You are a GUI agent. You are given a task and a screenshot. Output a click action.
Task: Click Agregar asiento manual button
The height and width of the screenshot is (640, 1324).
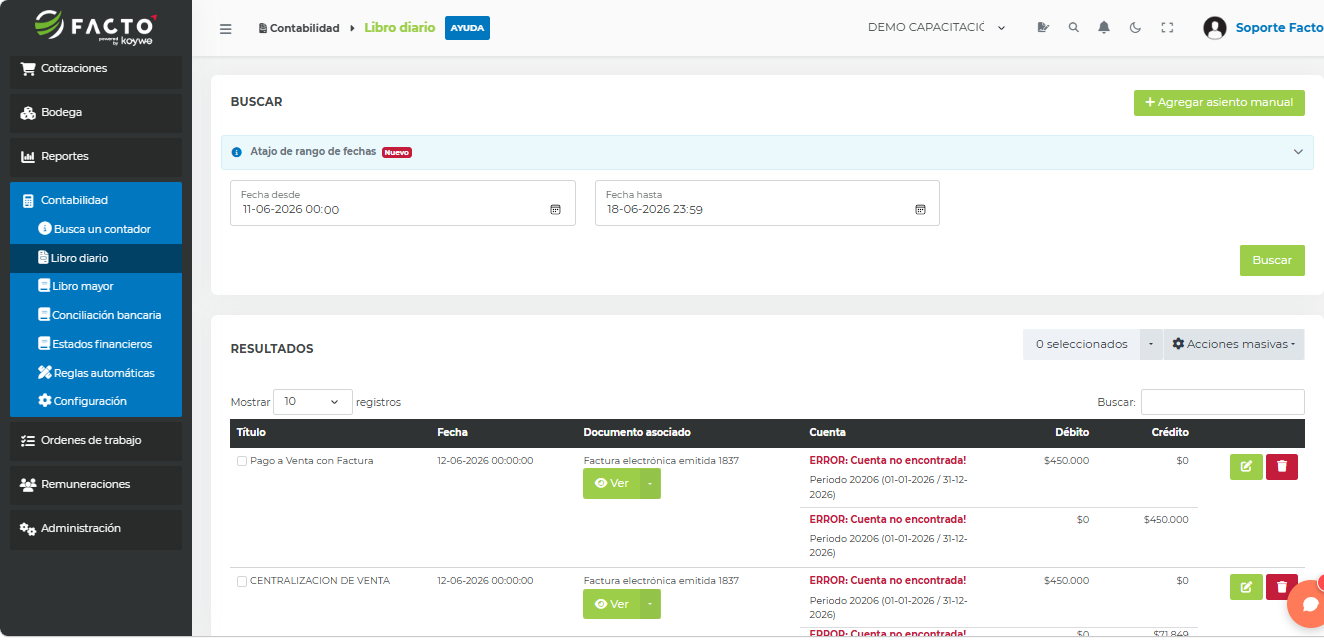1219,102
